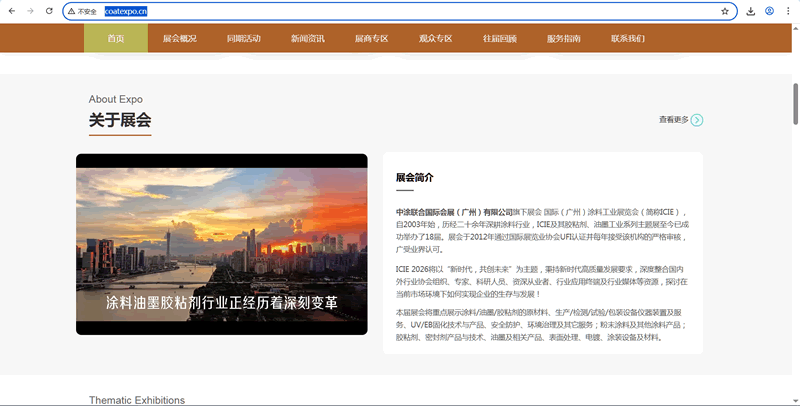Click the circled arrow beside 查看更多

click(x=697, y=120)
